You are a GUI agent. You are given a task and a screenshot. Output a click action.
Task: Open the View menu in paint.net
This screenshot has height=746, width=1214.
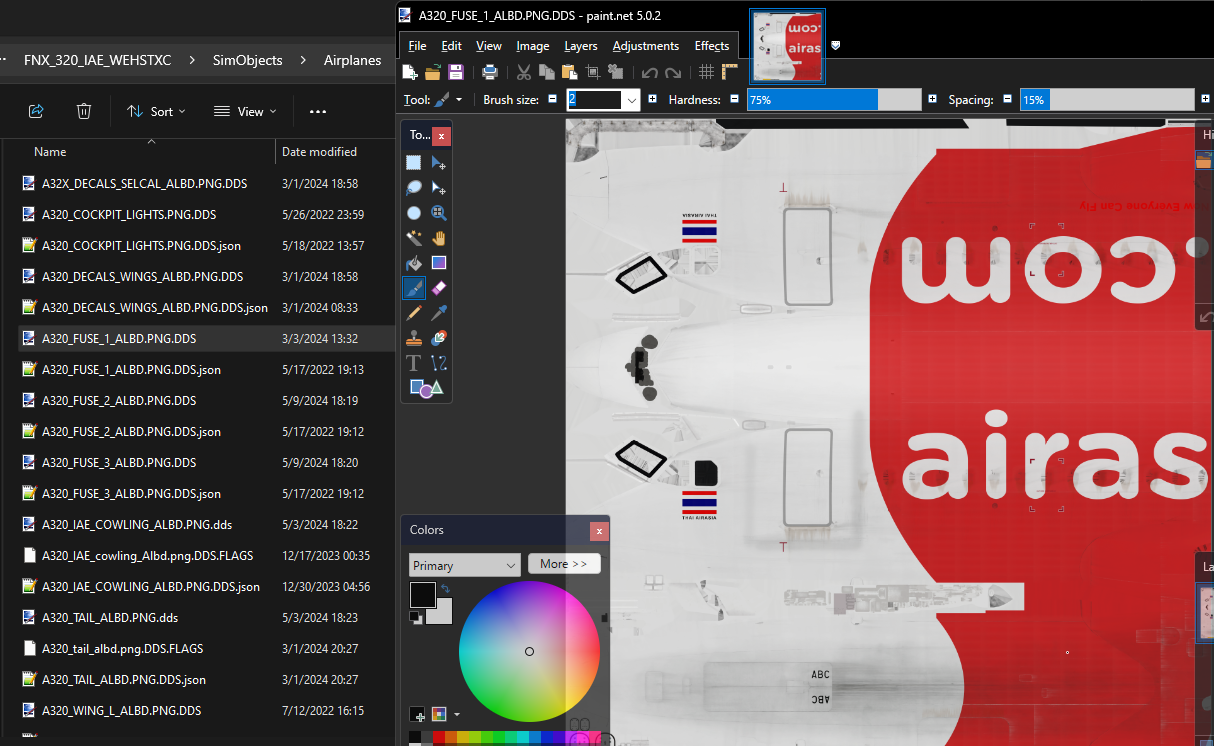(x=489, y=46)
